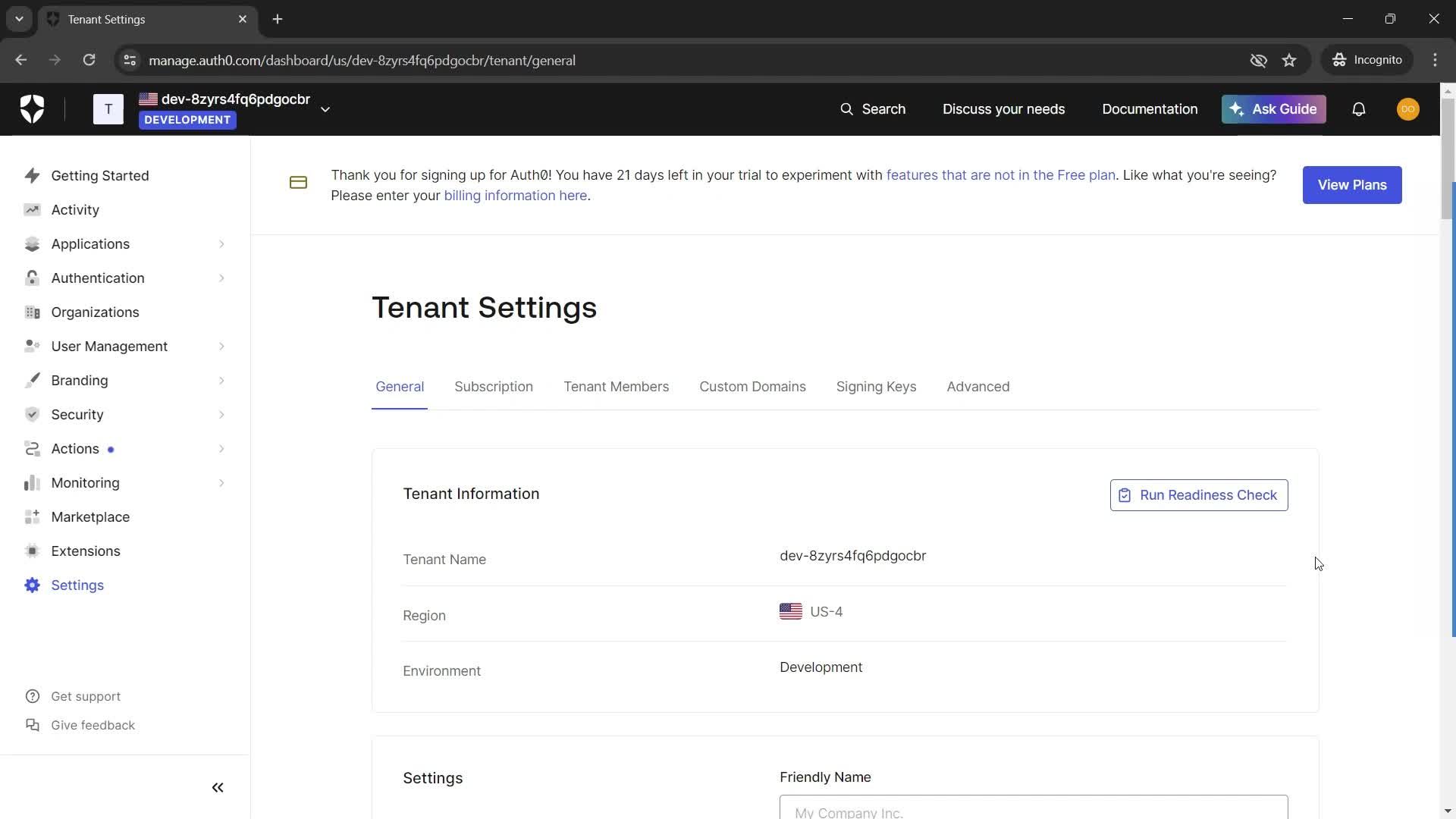
Task: Open the tenant switcher chevron dropdown
Action: (325, 109)
